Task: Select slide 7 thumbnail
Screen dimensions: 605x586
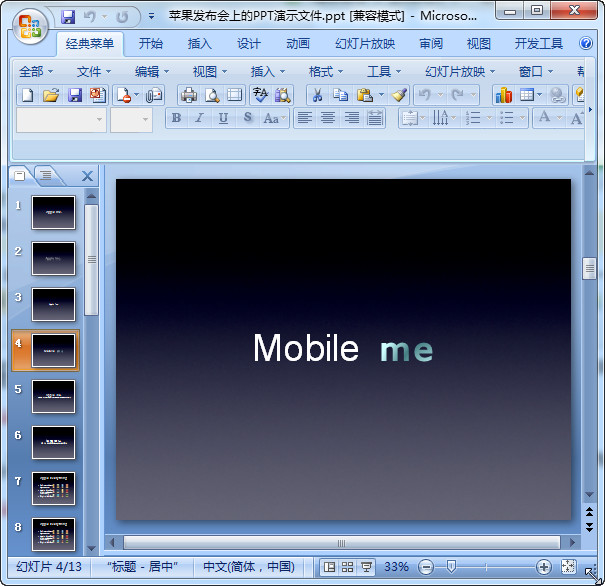Action: pyautogui.click(x=53, y=488)
